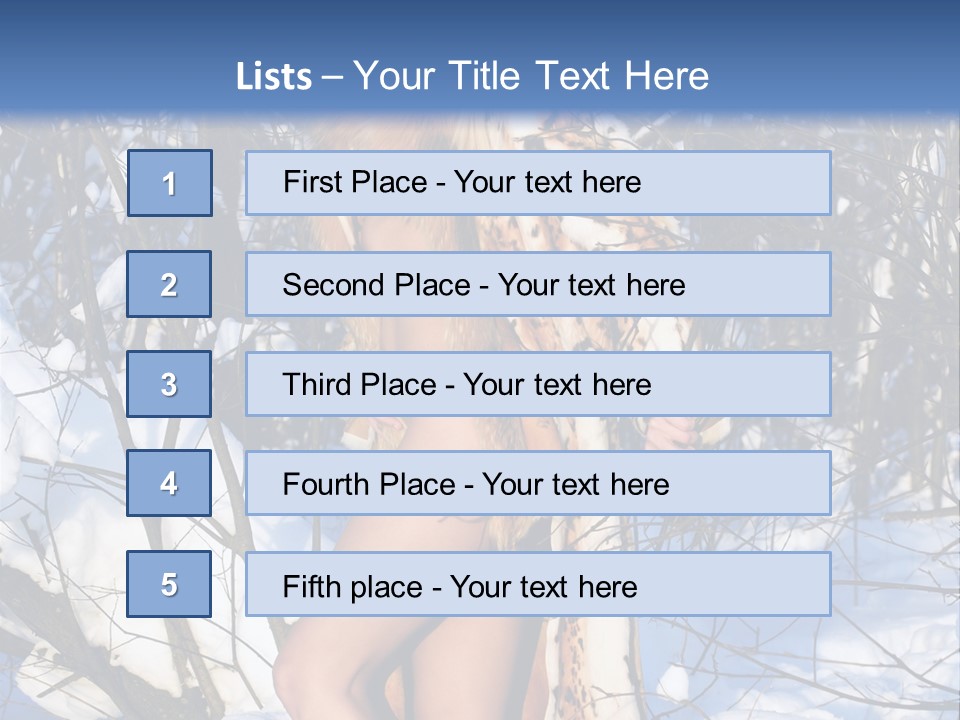Click the Fourth Place text bar
Screen dimensions: 960x720
[538, 483]
